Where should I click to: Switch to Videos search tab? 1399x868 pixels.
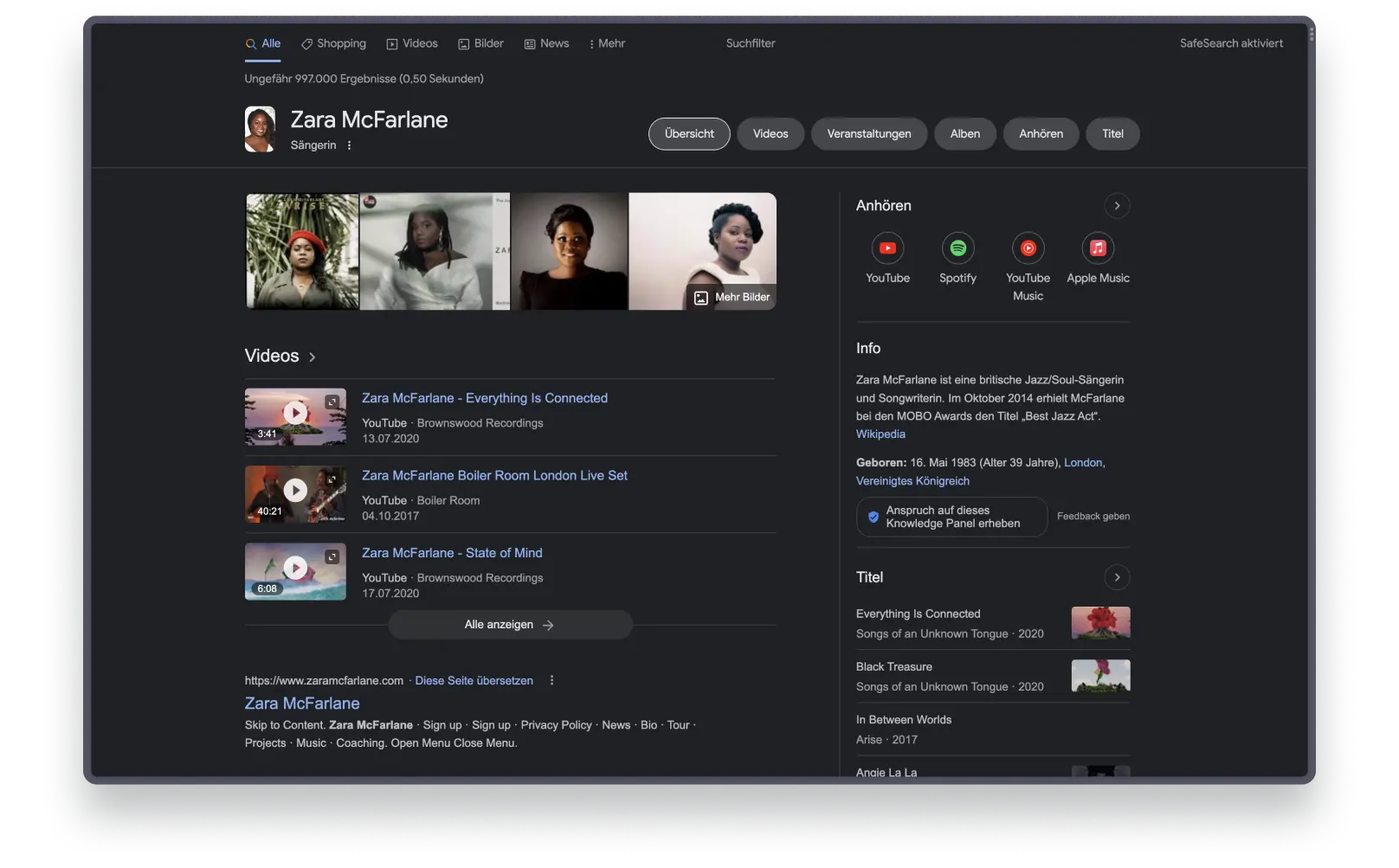pyautogui.click(x=412, y=43)
